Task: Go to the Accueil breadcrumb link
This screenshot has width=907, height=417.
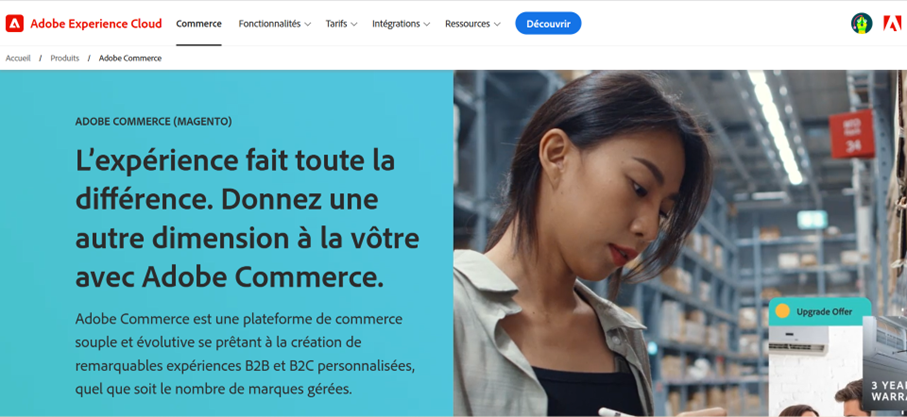Action: click(18, 58)
